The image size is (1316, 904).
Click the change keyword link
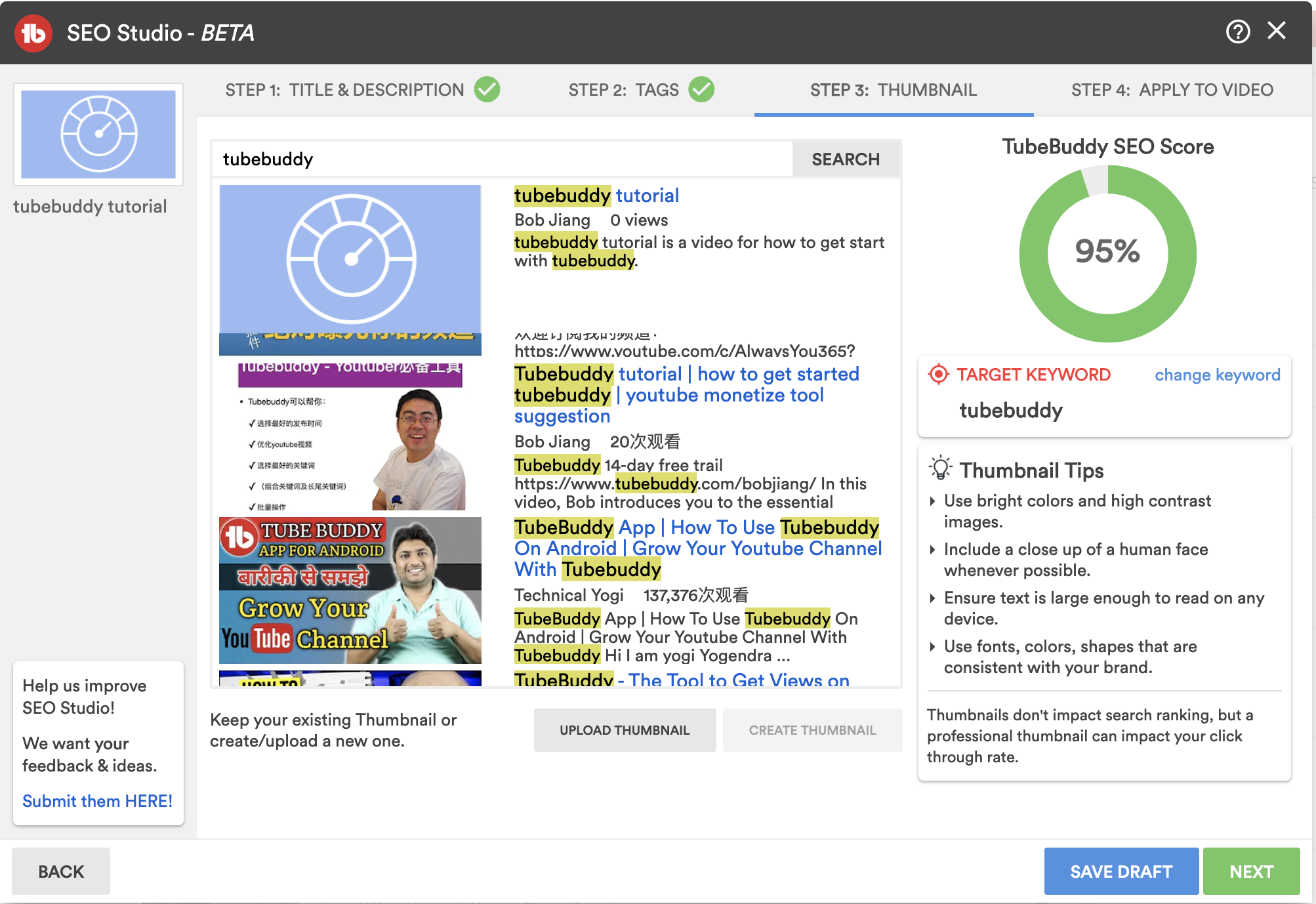pos(1218,375)
